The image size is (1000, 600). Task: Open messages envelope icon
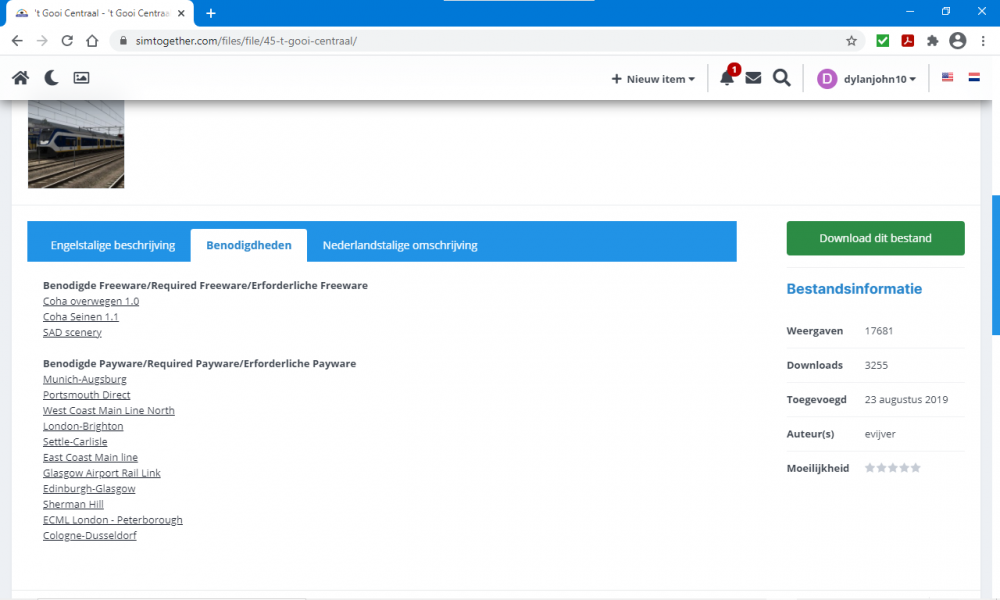(x=753, y=78)
